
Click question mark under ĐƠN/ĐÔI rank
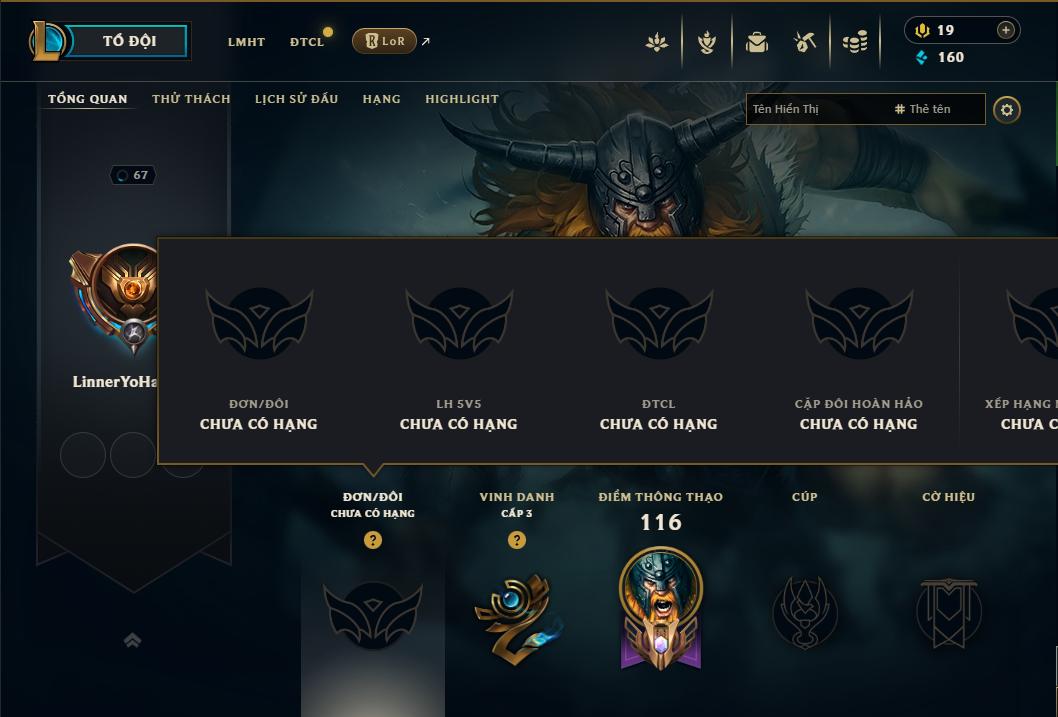372,540
